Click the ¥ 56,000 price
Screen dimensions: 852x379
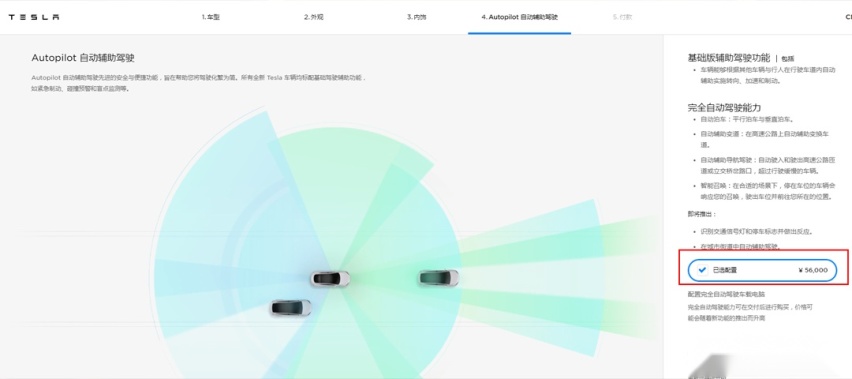tap(813, 270)
